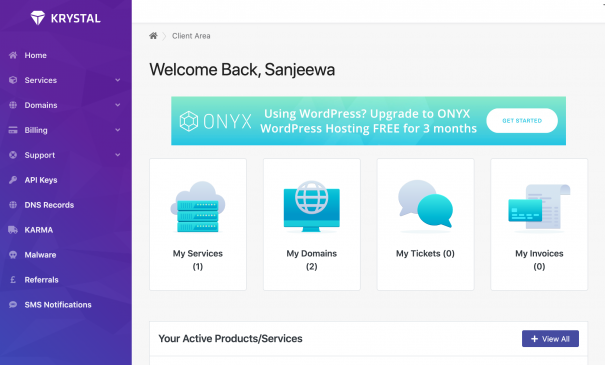This screenshot has height=365, width=605.
Task: Open My Services (1) link
Action: pyautogui.click(x=198, y=260)
